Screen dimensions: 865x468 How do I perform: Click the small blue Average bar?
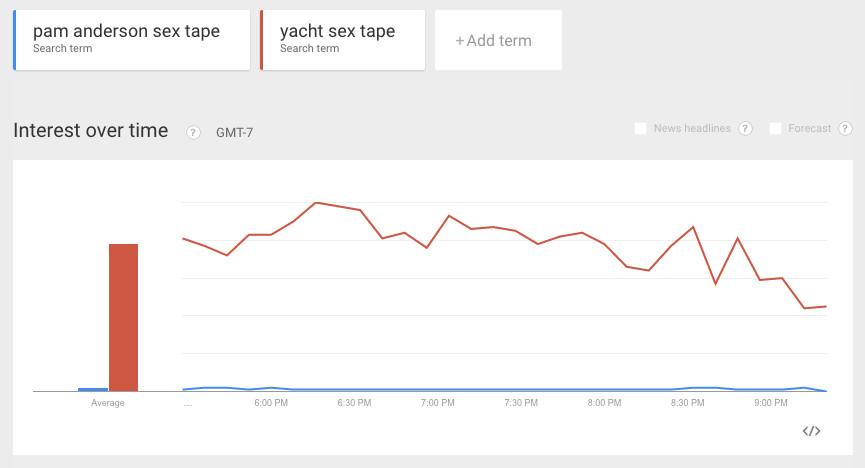[x=93, y=389]
